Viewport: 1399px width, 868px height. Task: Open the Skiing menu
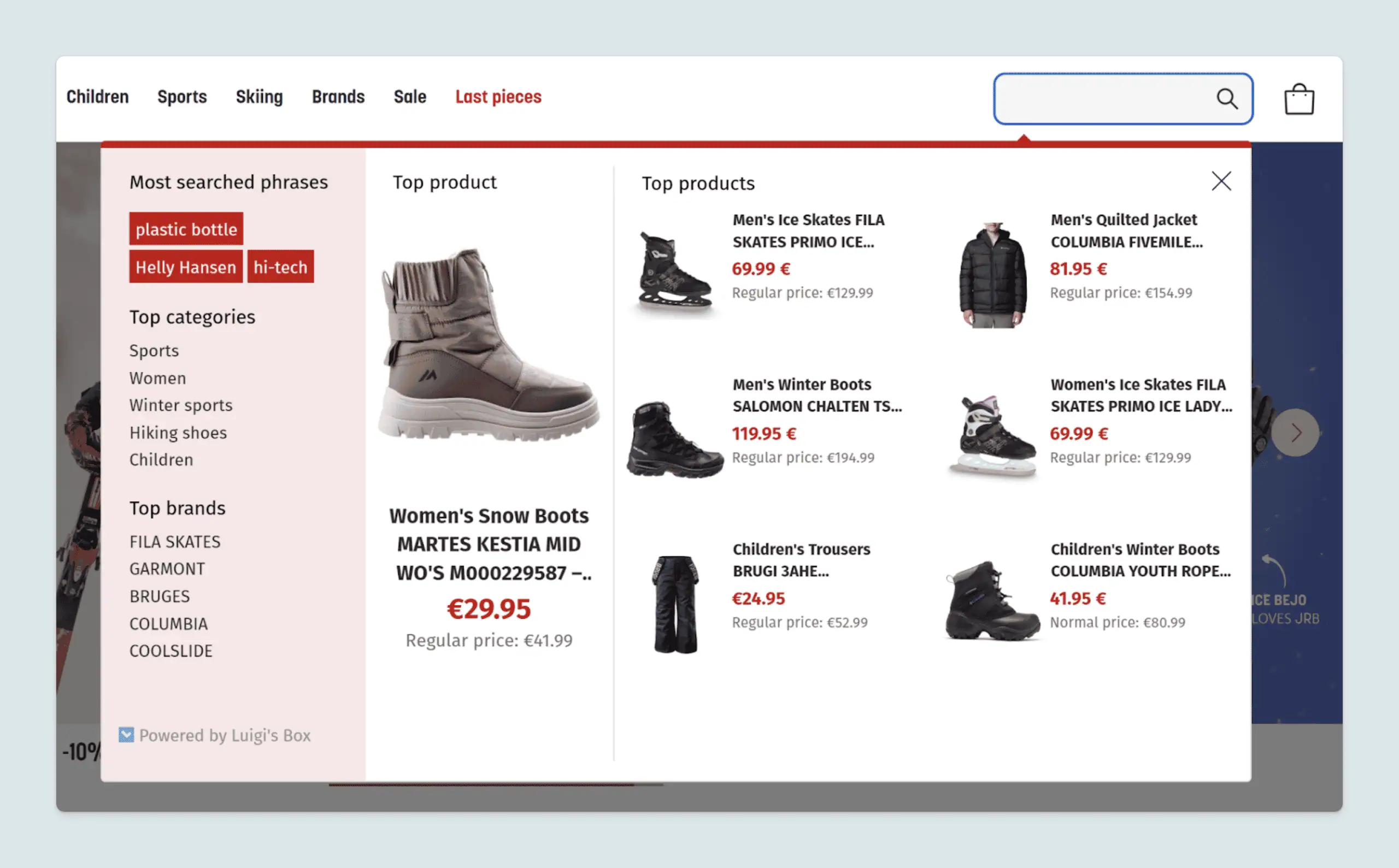pyautogui.click(x=259, y=97)
